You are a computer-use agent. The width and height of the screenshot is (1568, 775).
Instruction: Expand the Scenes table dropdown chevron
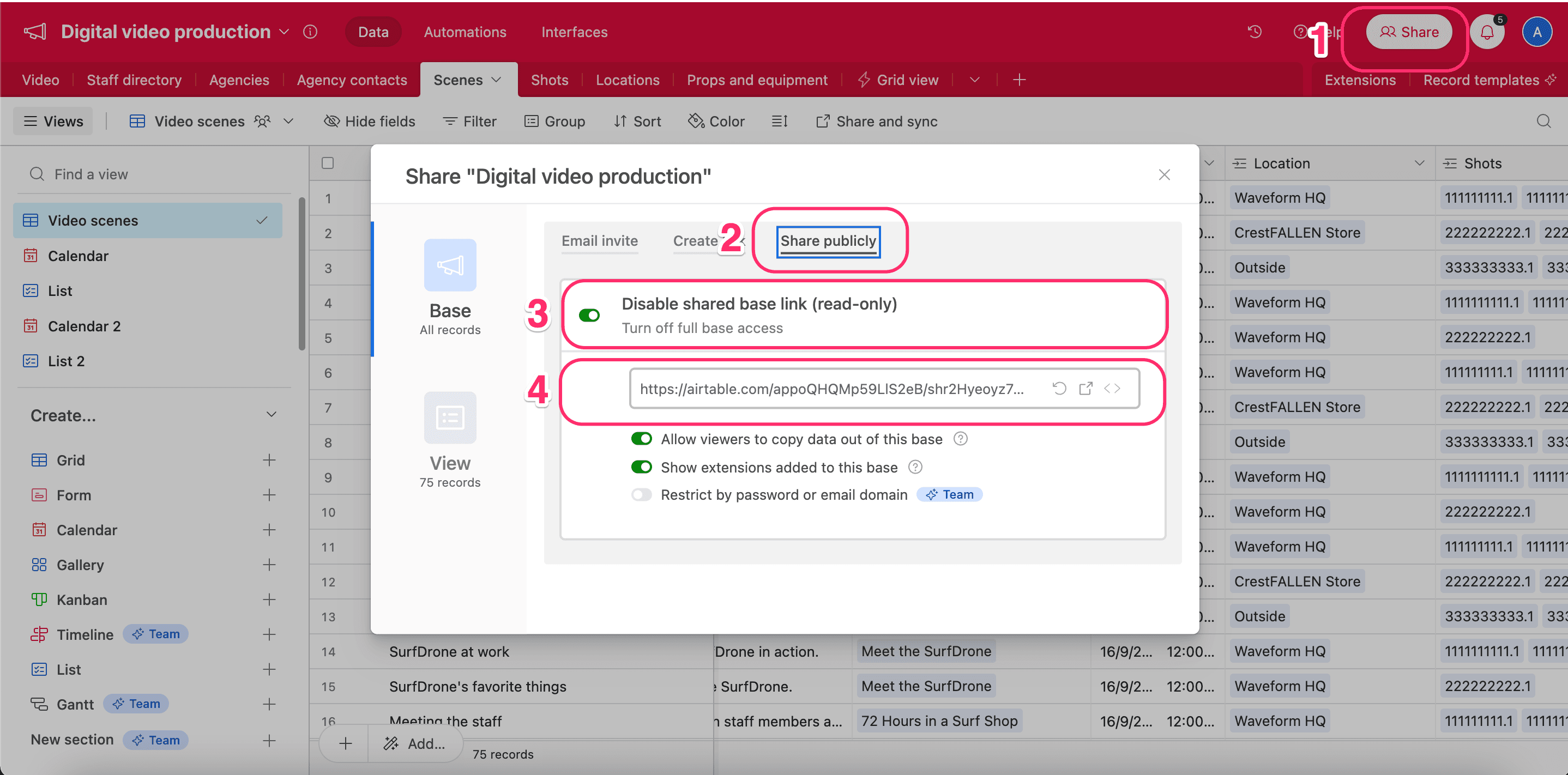[496, 80]
